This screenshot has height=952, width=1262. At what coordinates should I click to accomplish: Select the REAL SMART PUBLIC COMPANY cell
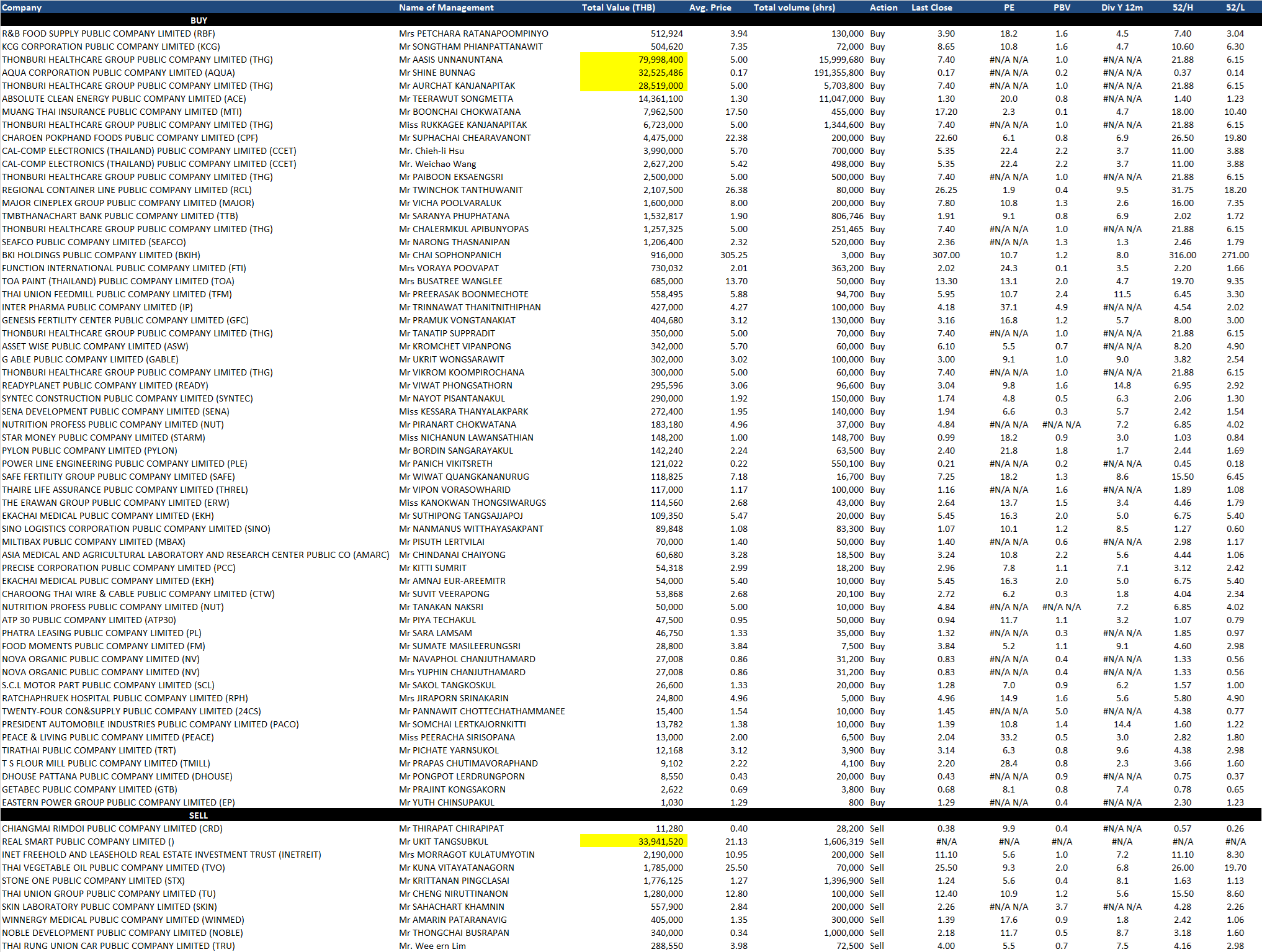(x=88, y=842)
